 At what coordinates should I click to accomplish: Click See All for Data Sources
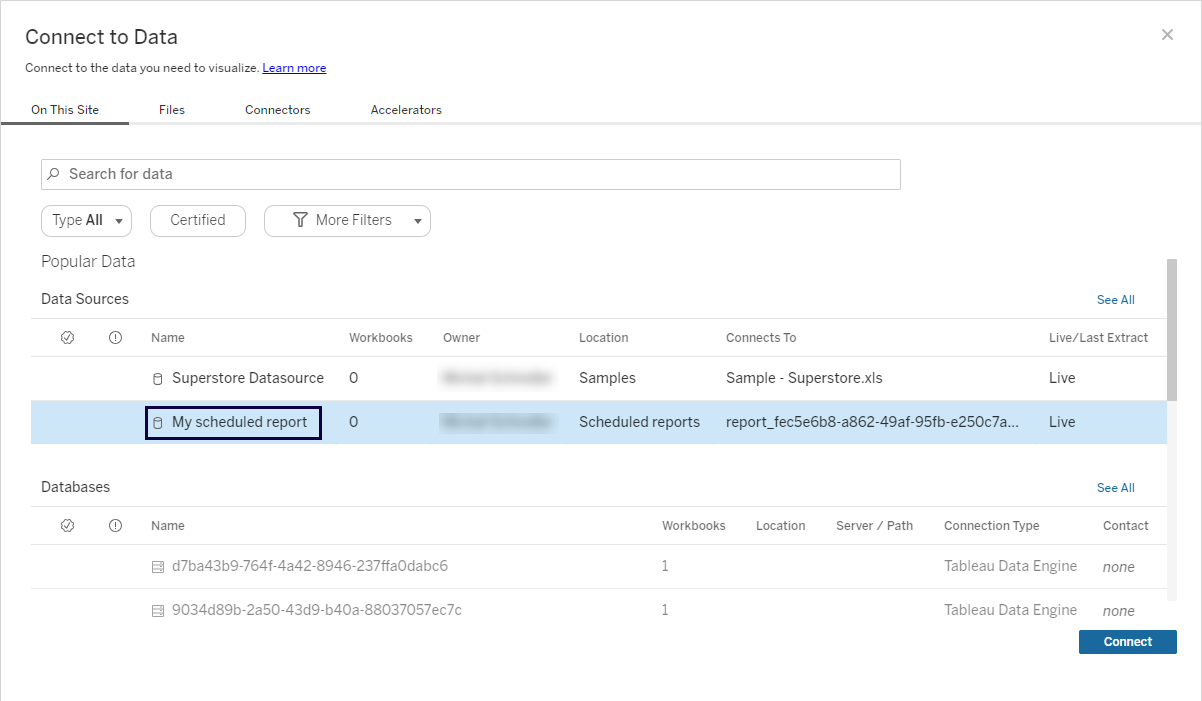[1115, 300]
